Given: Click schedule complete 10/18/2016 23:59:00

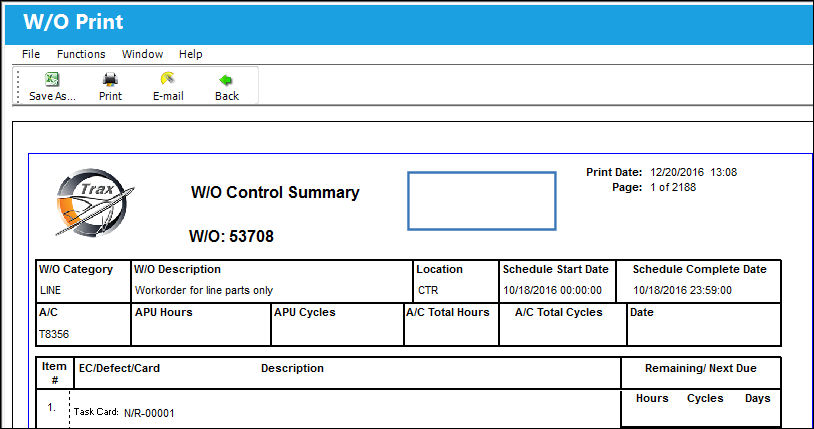Looking at the screenshot, I should tap(682, 290).
